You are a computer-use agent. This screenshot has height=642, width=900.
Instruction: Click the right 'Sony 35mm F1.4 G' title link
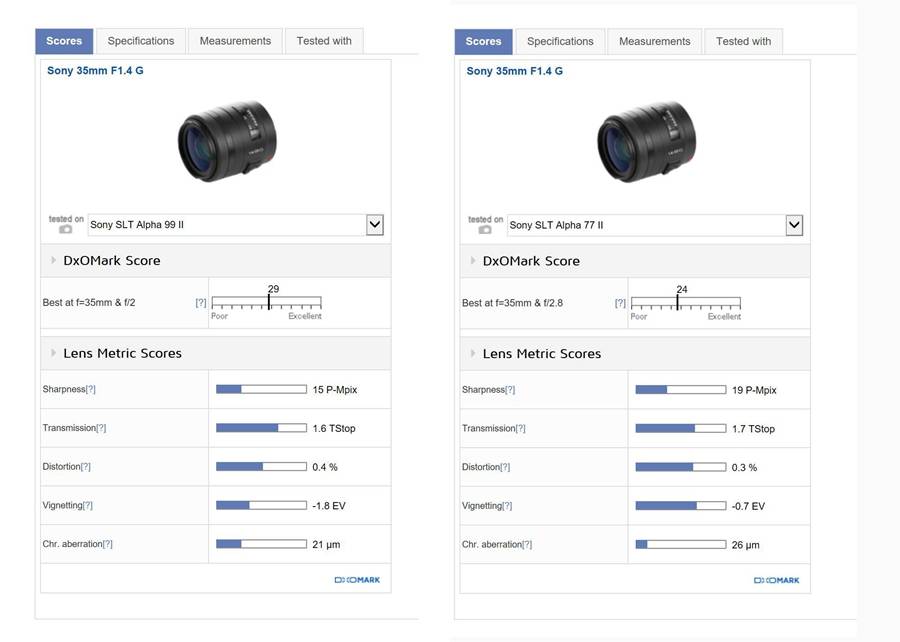click(x=515, y=71)
